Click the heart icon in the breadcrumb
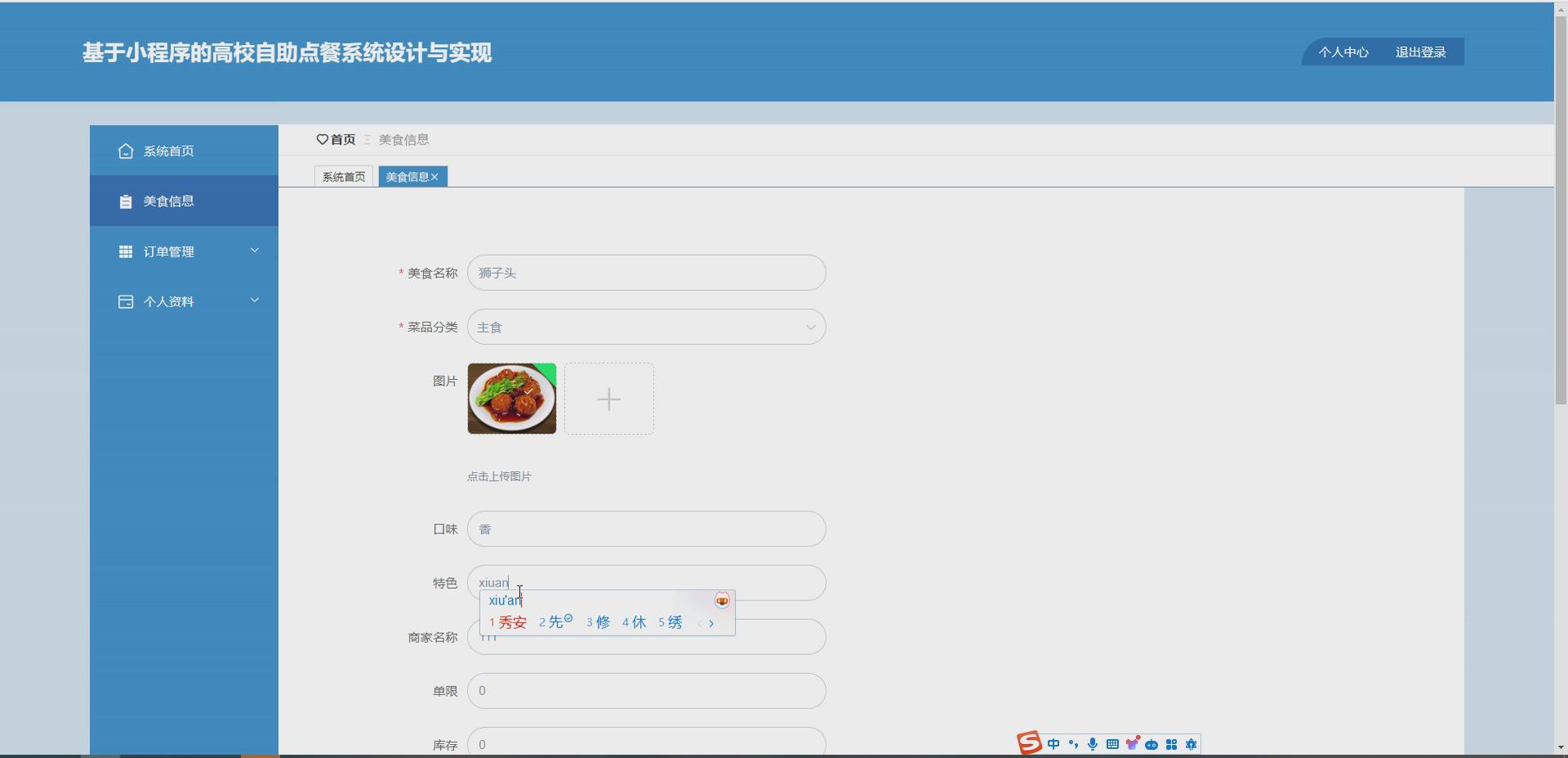 click(x=323, y=140)
